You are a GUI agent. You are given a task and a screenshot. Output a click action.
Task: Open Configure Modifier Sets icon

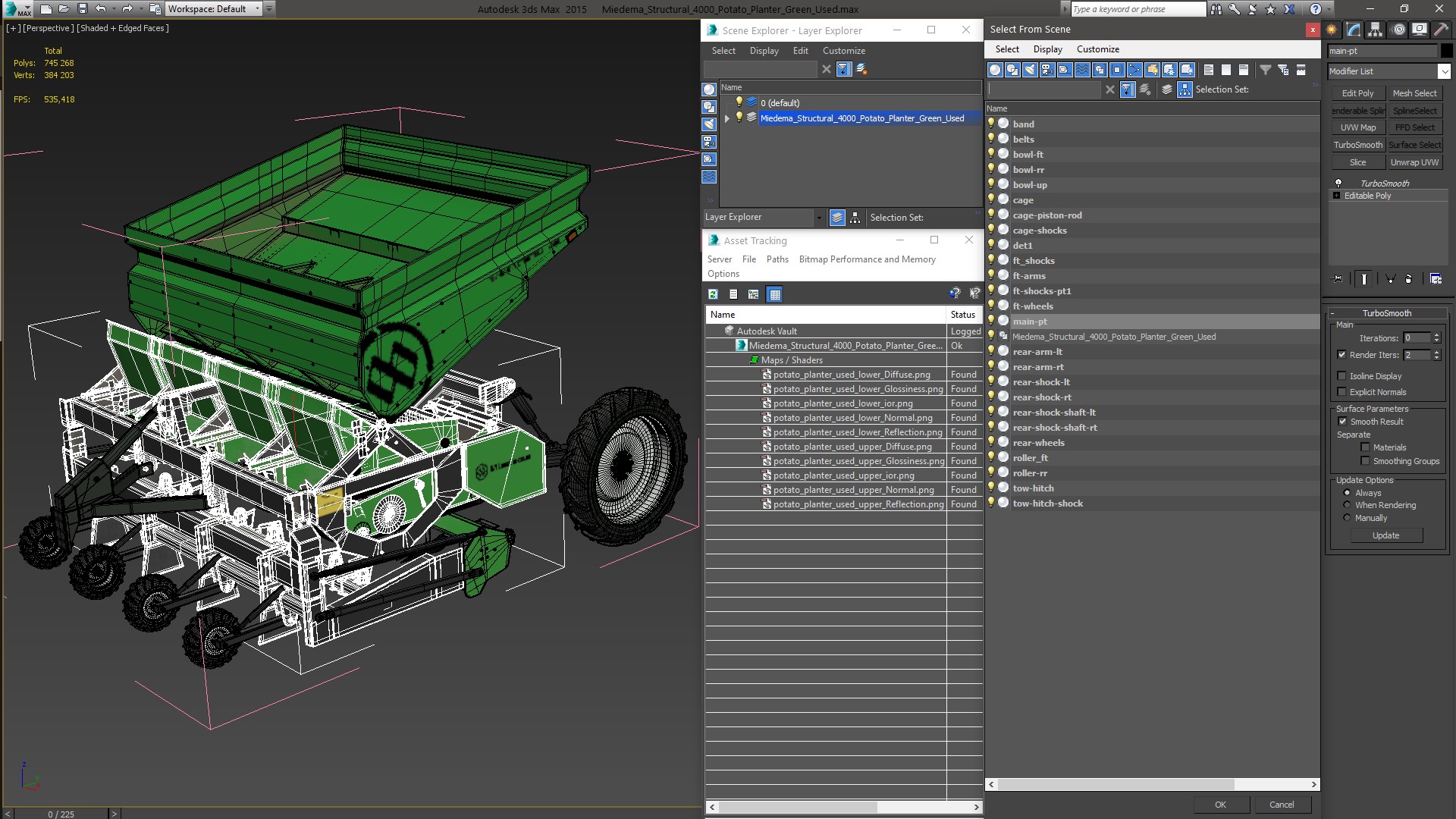pos(1436,279)
